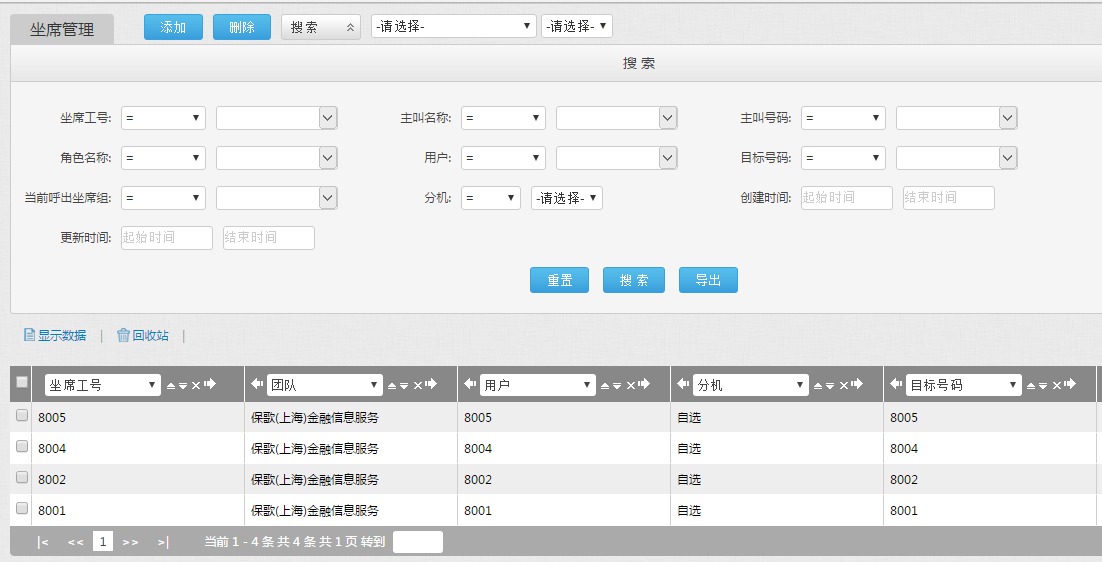Open the 坐席工号 operator dropdown
This screenshot has height=562, width=1102.
(163, 118)
